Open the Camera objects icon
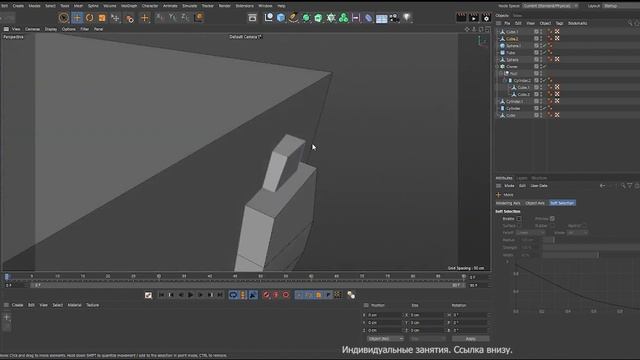The image size is (640, 360). [394, 18]
